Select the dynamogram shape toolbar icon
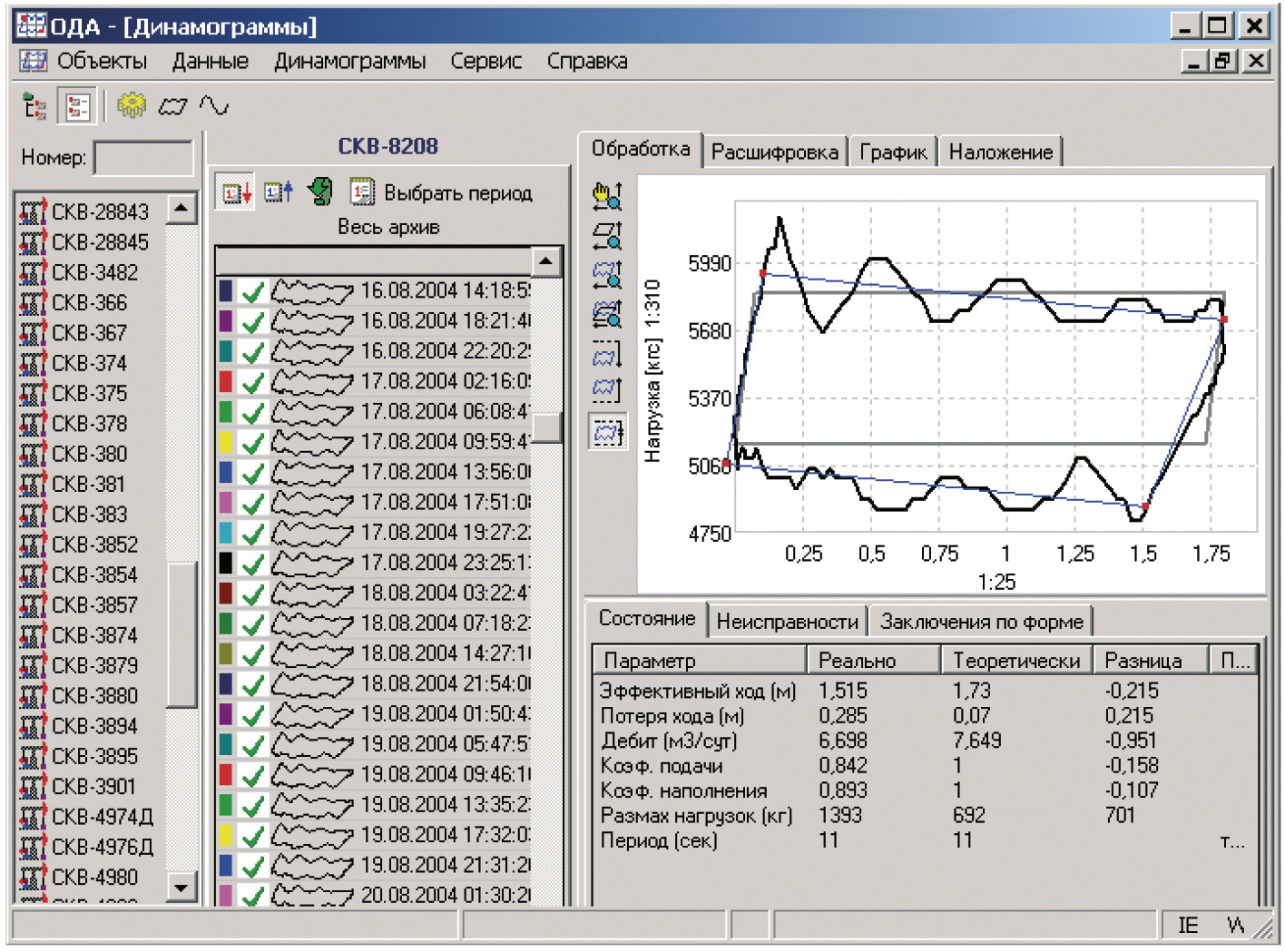1285x952 pixels. (172, 107)
